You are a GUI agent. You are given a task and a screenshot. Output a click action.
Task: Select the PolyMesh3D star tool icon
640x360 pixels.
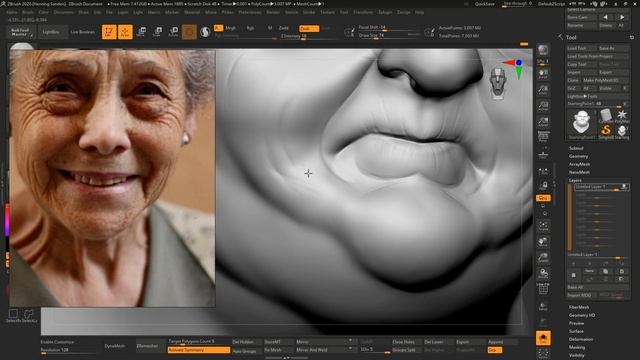coord(622,116)
